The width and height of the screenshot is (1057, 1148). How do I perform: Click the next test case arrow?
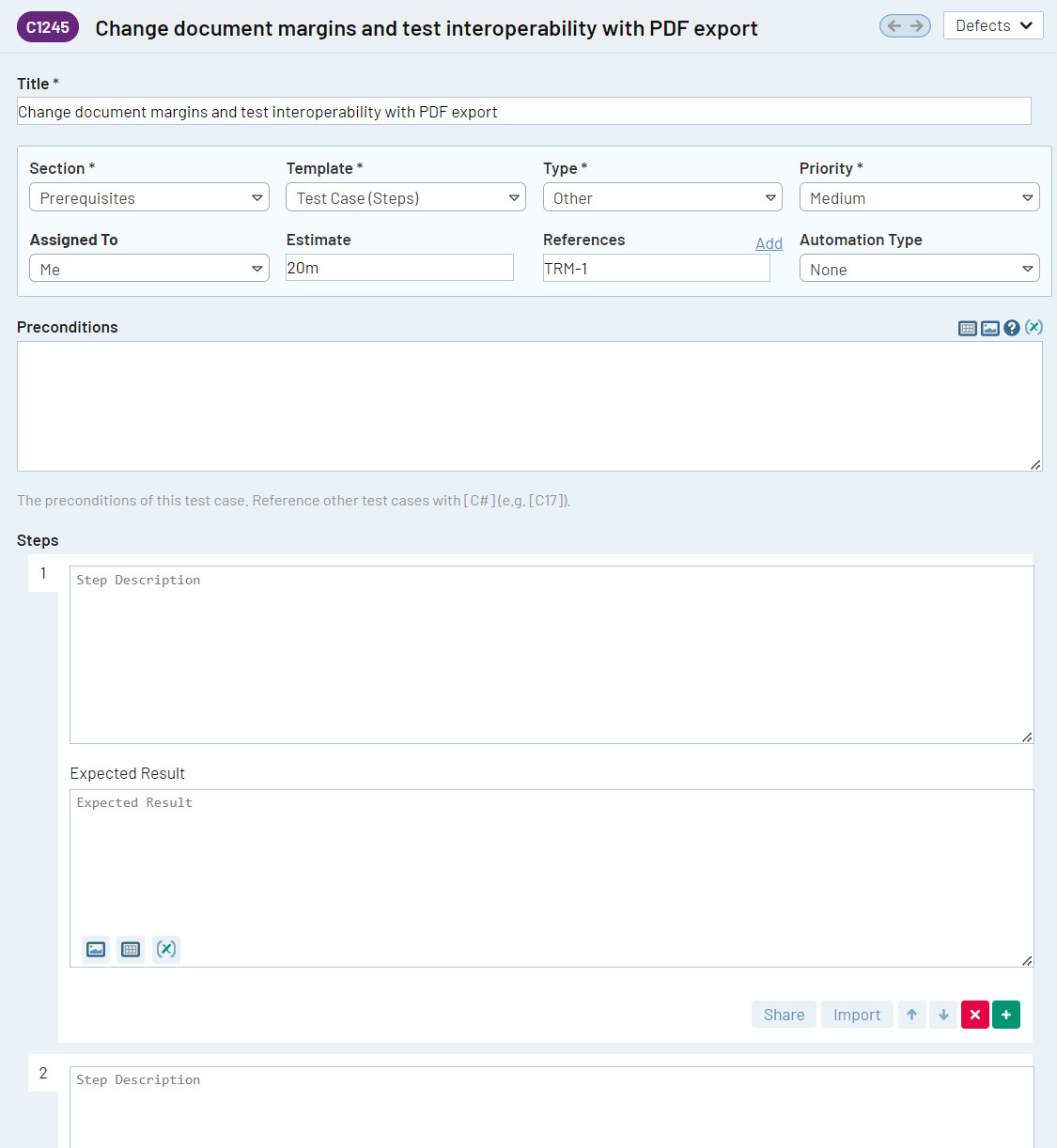pyautogui.click(x=917, y=26)
